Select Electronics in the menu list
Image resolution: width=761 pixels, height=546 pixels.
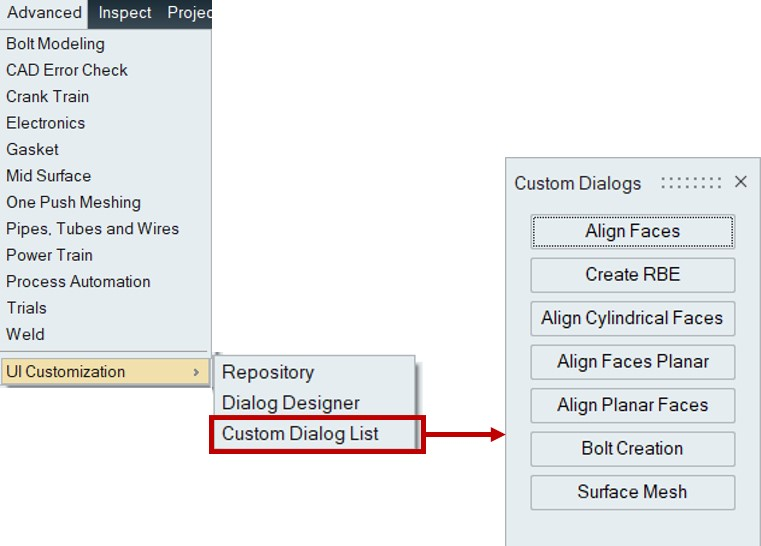[x=45, y=123]
